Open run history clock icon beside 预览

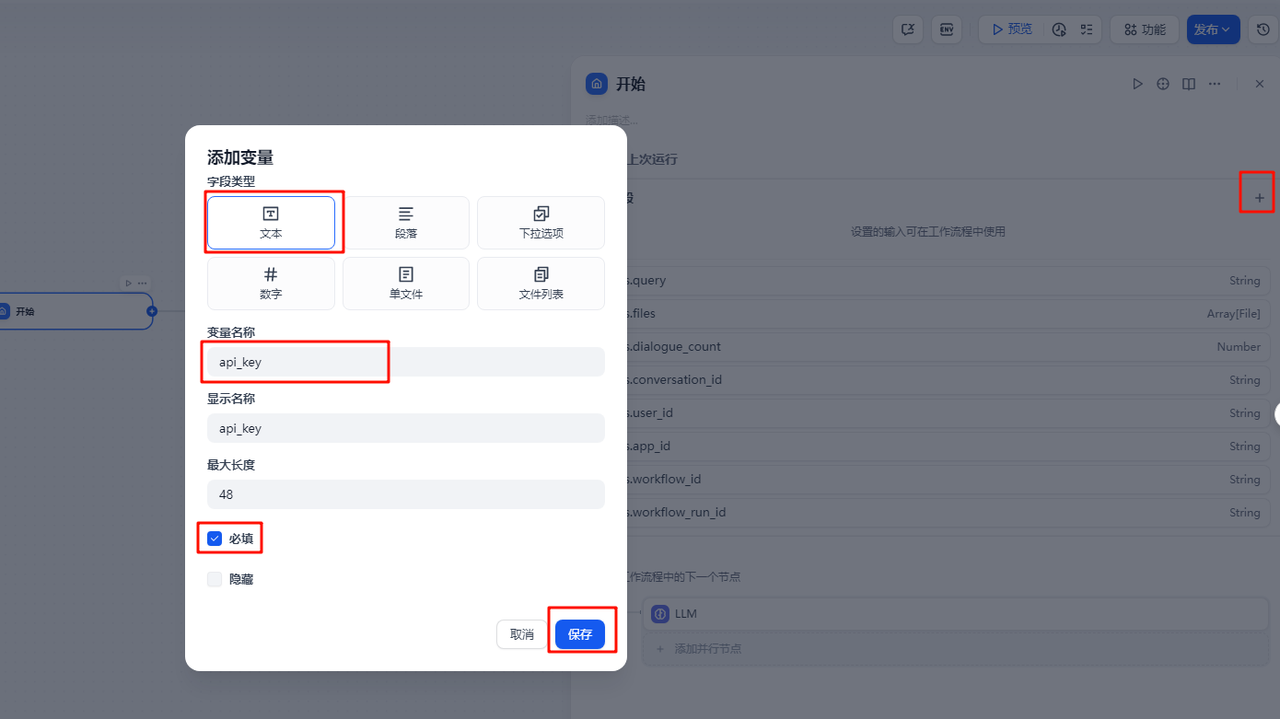[x=1059, y=30]
